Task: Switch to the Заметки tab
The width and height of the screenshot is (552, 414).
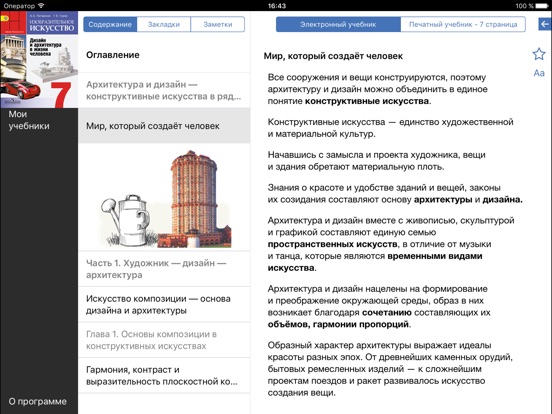Action: (218, 24)
